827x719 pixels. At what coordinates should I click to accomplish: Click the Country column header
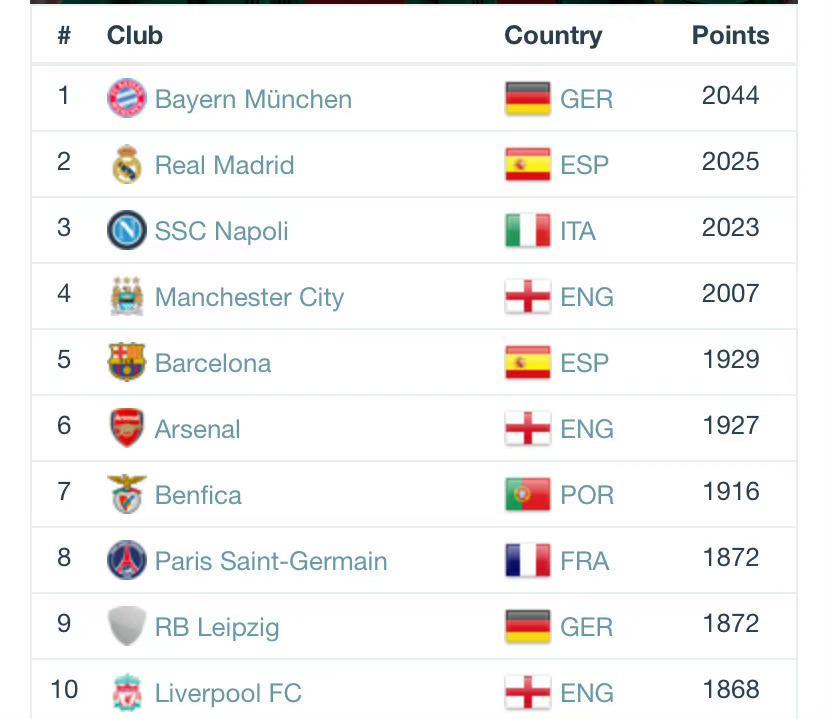point(553,35)
